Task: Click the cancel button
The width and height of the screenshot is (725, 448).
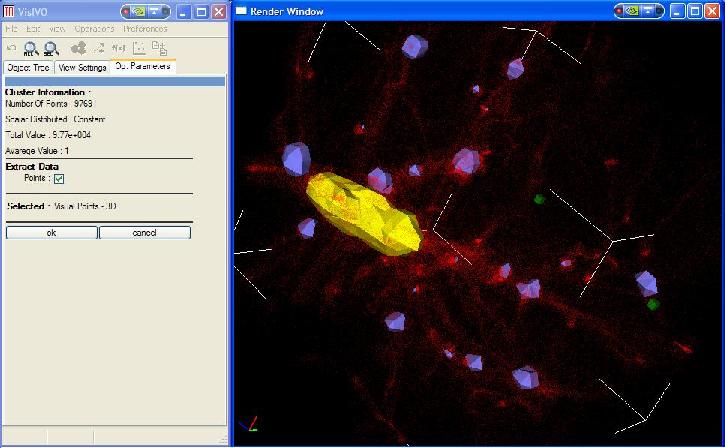Action: 145,233
